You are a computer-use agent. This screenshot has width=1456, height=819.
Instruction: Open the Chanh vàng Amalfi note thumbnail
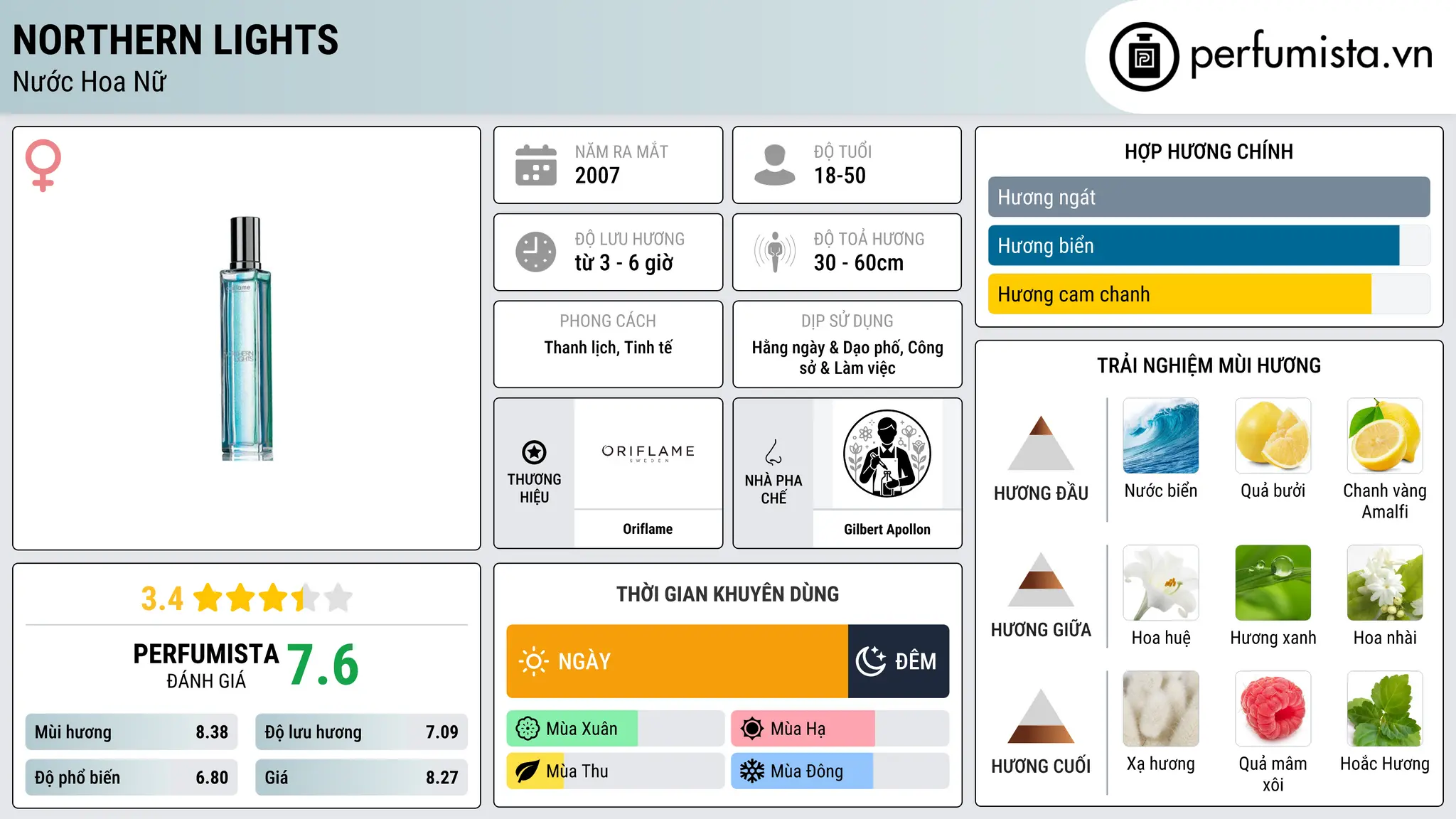click(x=1385, y=436)
